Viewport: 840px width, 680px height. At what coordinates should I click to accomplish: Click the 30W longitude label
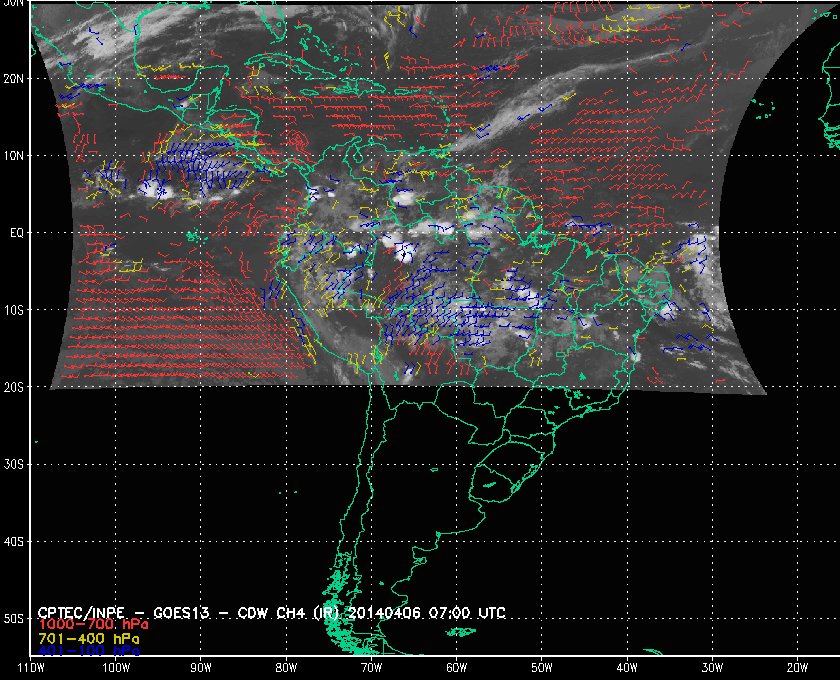pos(712,668)
